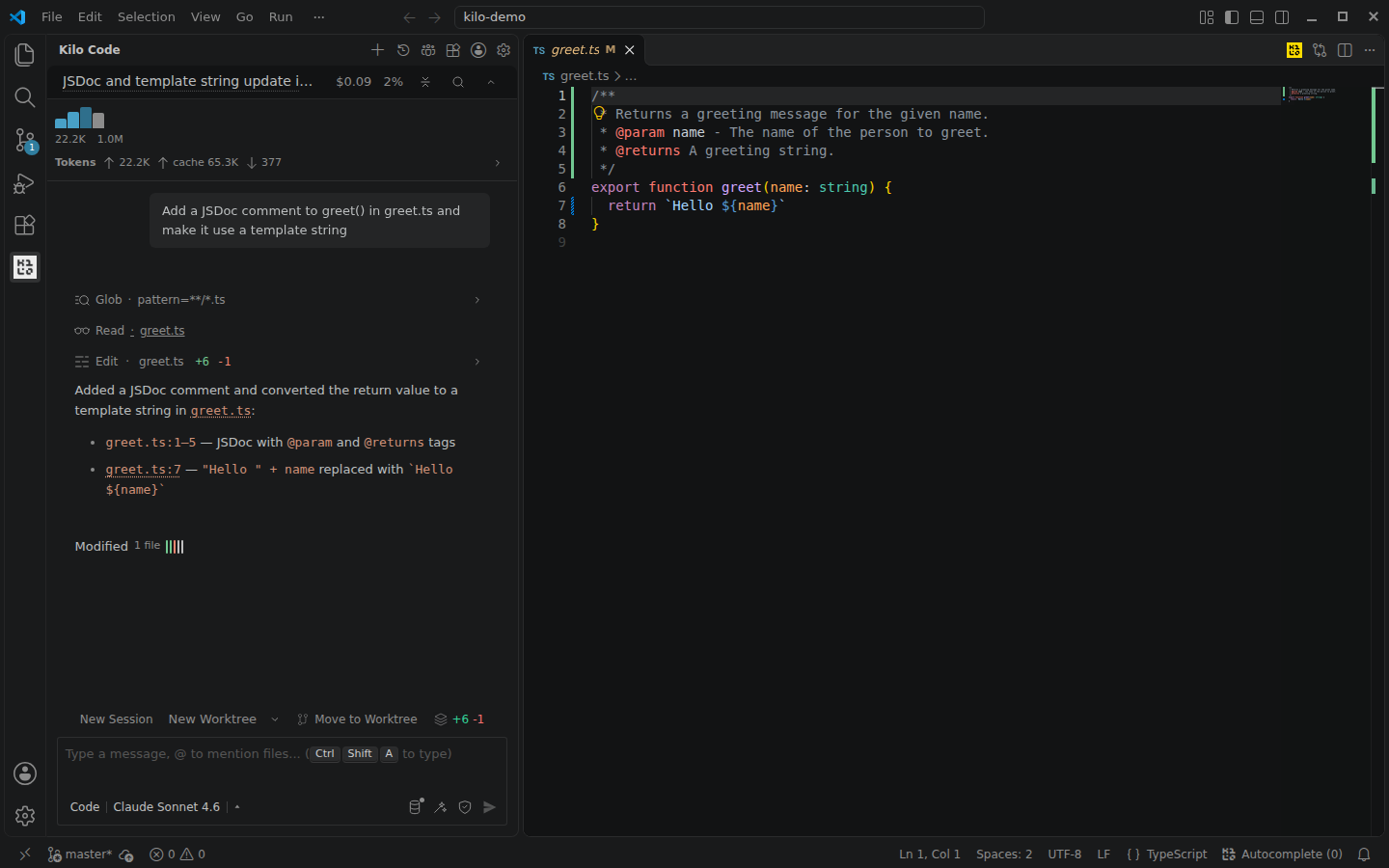
Task: Toggle the primary side bar visibility
Action: point(1232,17)
